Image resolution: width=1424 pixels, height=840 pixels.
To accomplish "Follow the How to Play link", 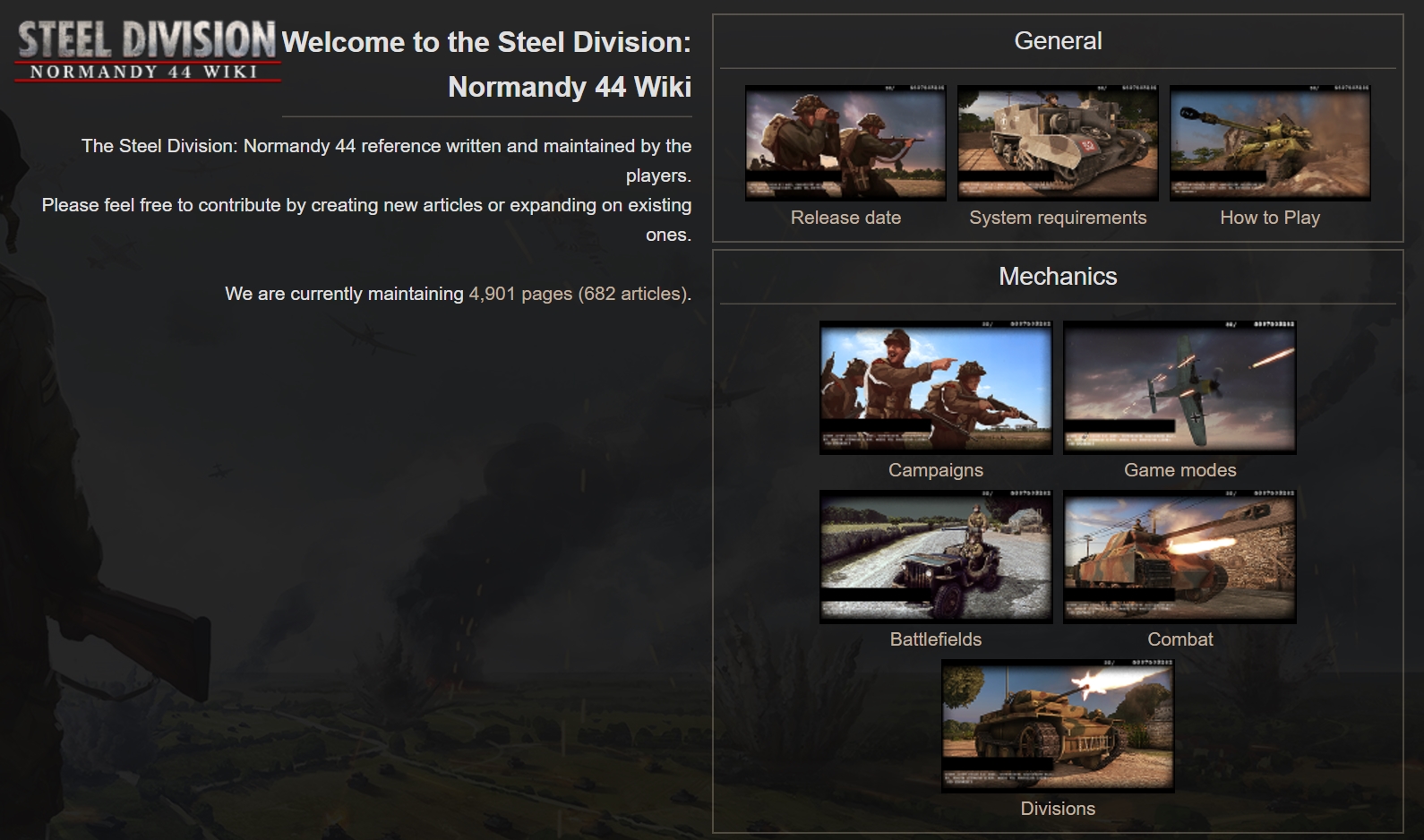I will pyautogui.click(x=1270, y=218).
